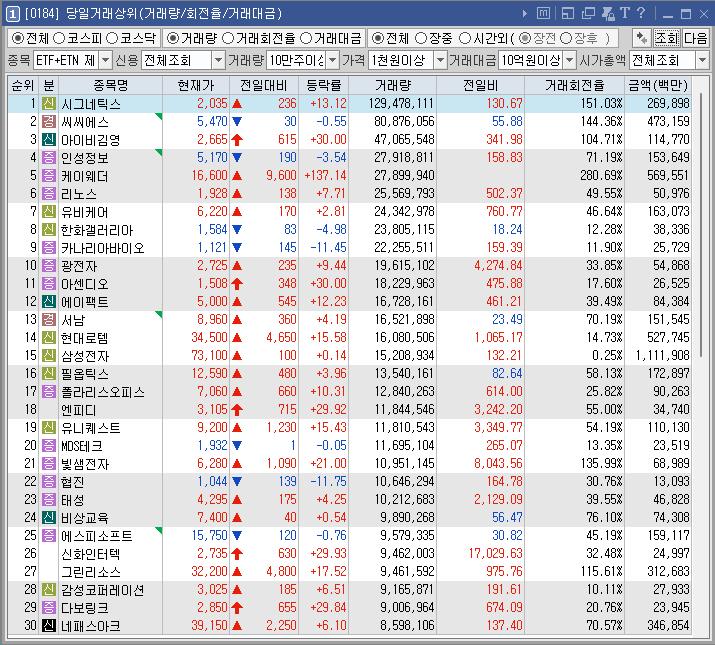This screenshot has height=645, width=715.
Task: Sort by the 전일비 column header
Action: pos(480,85)
